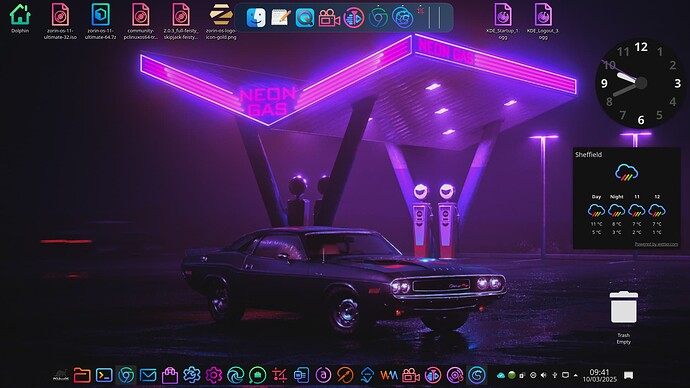Viewport: 690px width, 388px height.
Task: Open the notepad text editor in the top dock
Action: click(x=280, y=18)
